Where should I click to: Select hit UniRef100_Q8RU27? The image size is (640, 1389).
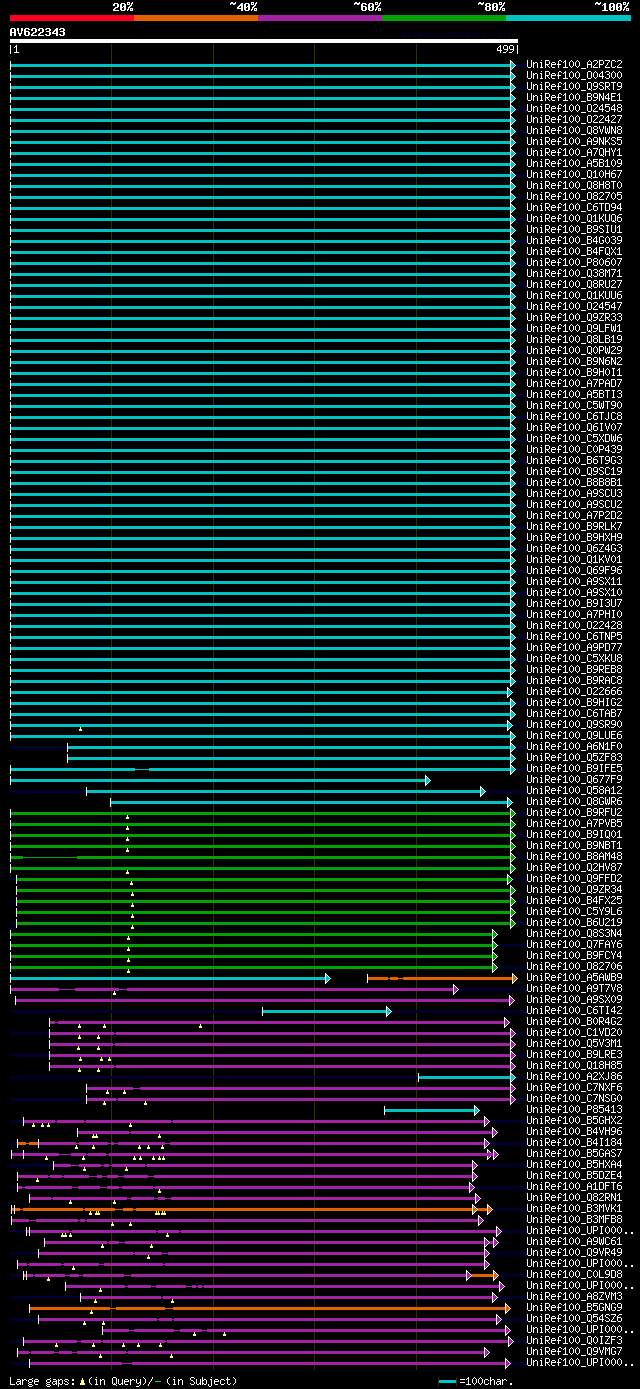574,285
